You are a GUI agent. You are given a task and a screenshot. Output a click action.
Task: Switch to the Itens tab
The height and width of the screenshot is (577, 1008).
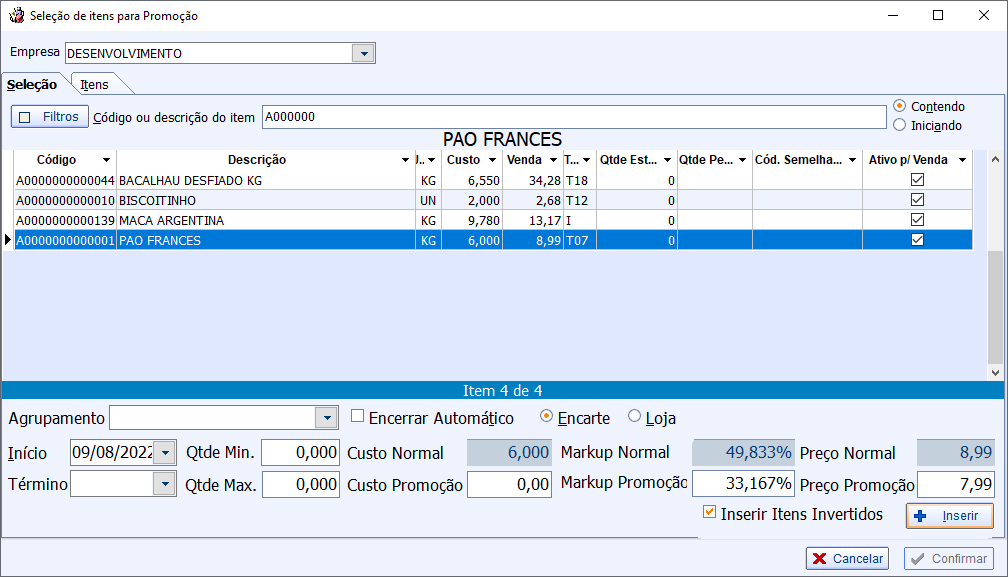(x=95, y=85)
